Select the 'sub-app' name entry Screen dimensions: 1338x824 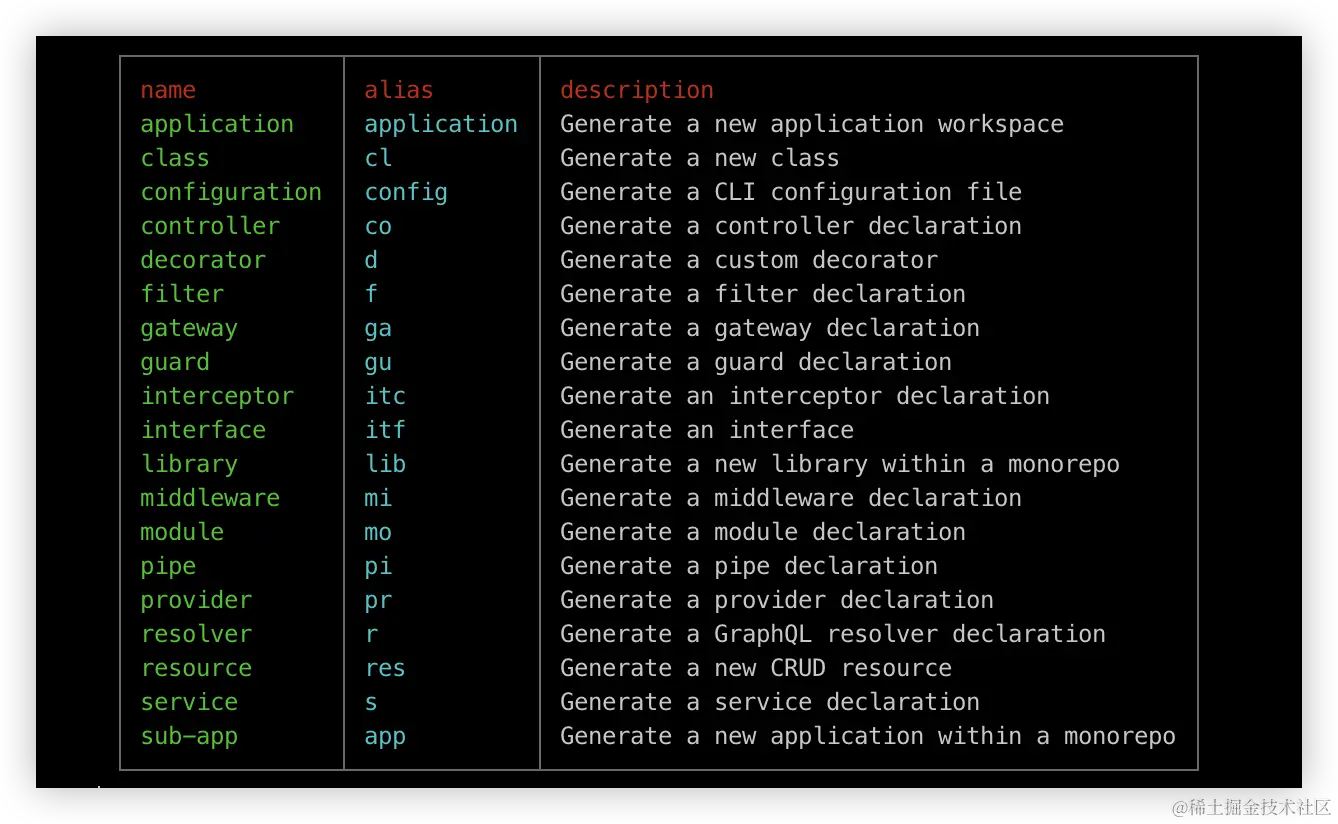pos(189,736)
